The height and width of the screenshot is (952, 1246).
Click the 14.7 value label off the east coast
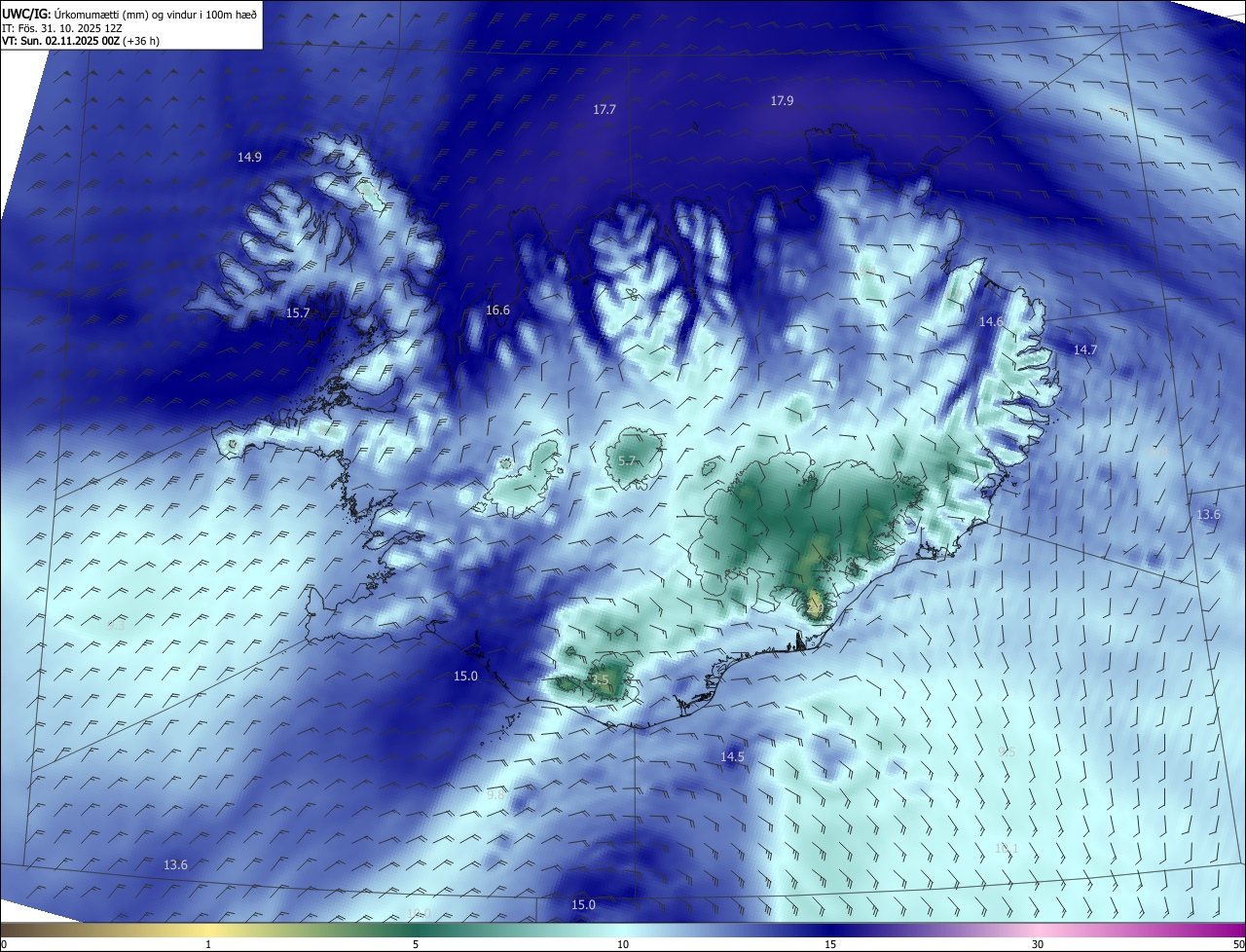point(1085,350)
